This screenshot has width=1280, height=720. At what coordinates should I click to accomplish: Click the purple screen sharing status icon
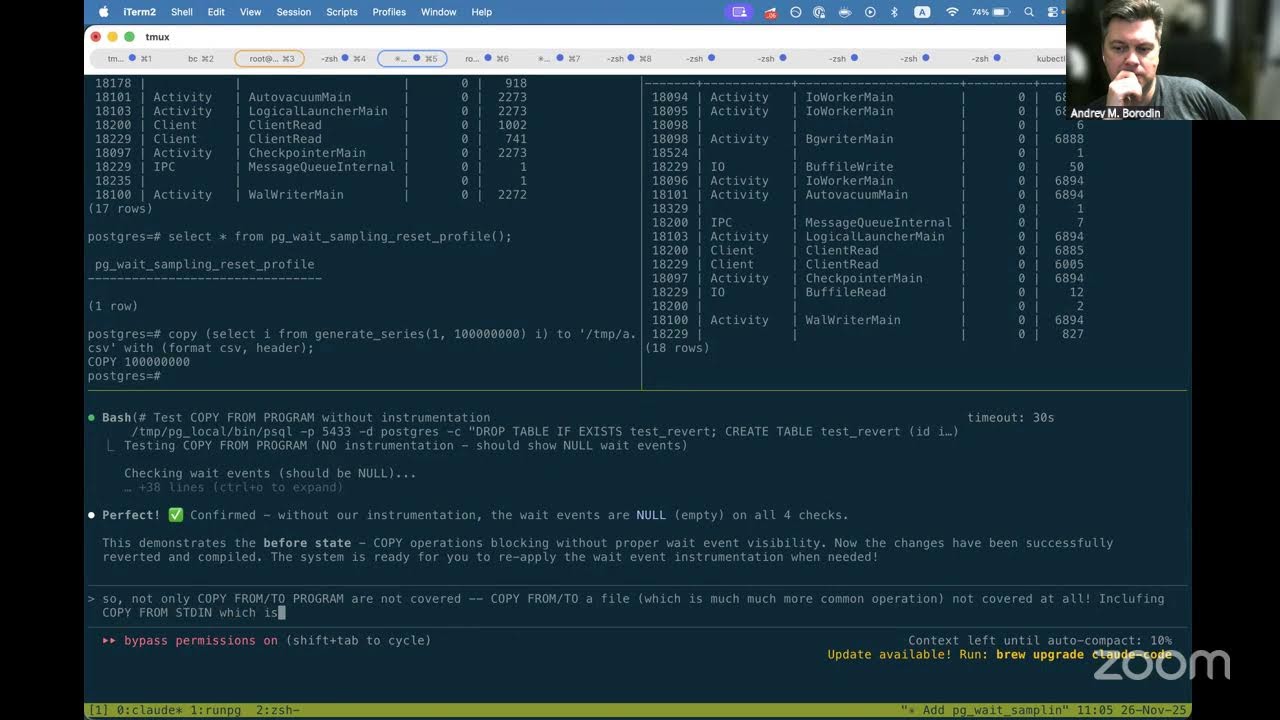pos(739,12)
